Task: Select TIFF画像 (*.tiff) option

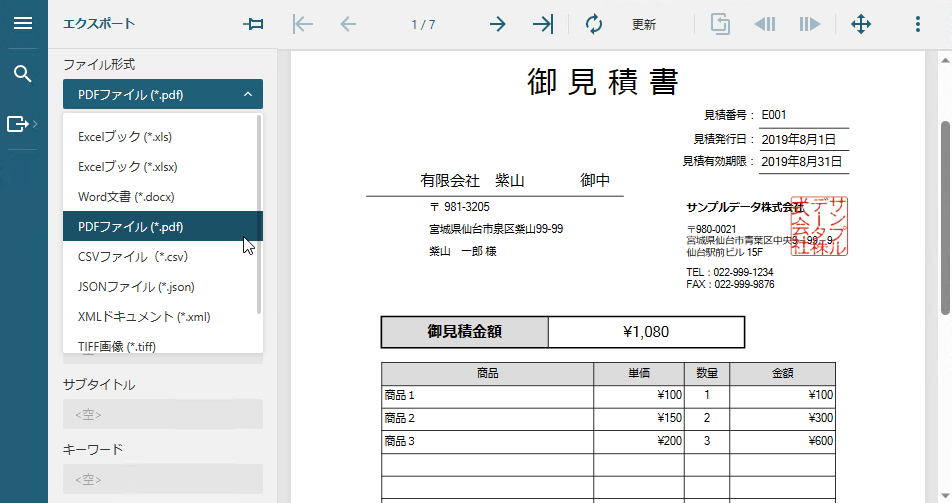Action: (163, 345)
